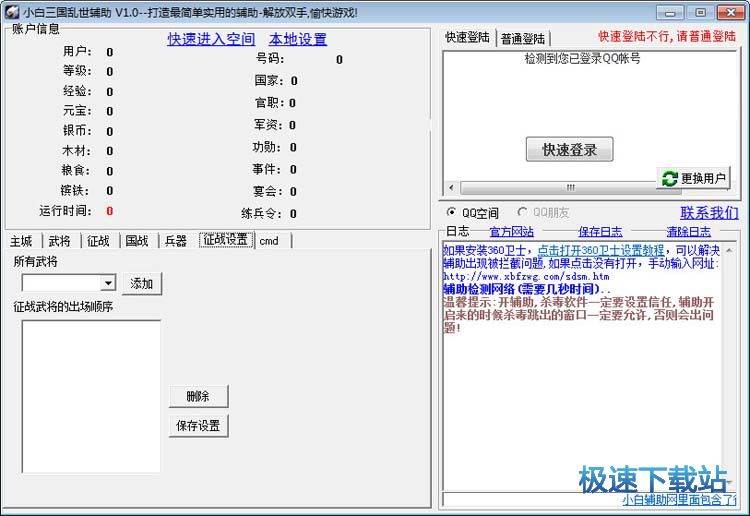This screenshot has height=516, width=750.
Task: Select the QQ空间 radio button
Action: pyautogui.click(x=451, y=212)
